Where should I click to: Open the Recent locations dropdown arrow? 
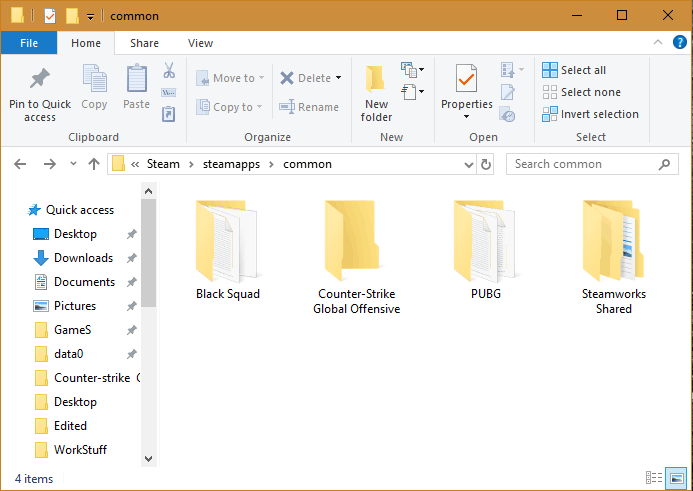tap(73, 164)
